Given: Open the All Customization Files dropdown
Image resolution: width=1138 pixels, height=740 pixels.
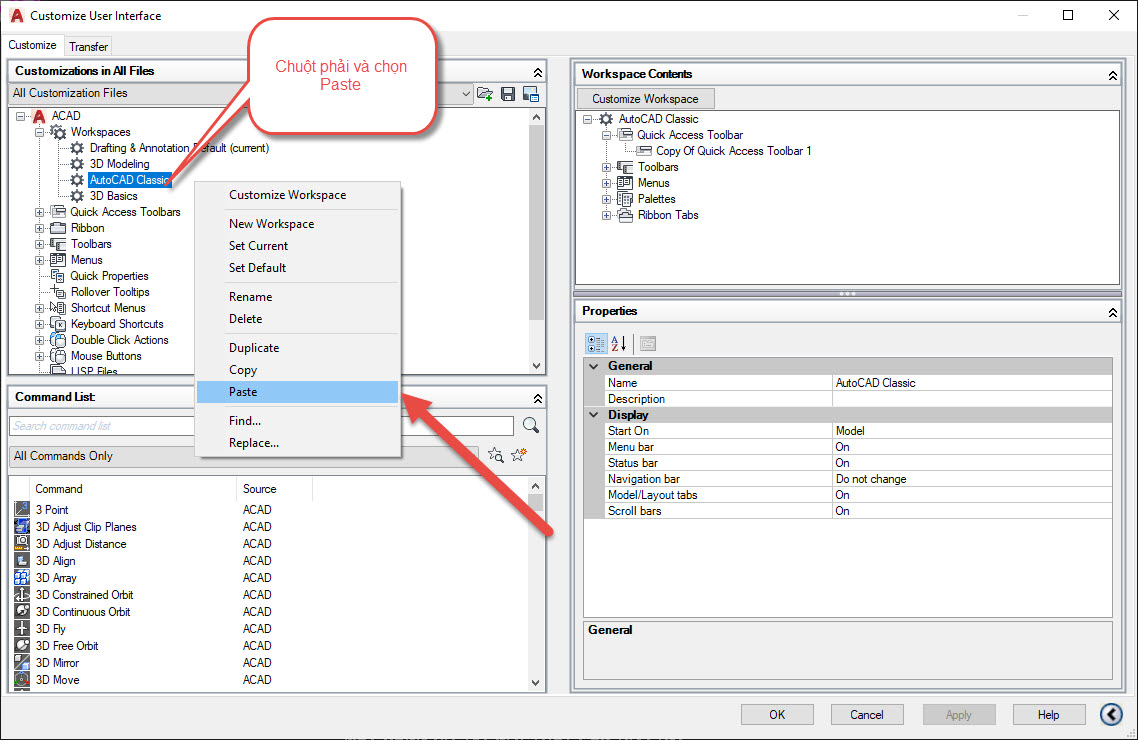Looking at the screenshot, I should pyautogui.click(x=466, y=94).
